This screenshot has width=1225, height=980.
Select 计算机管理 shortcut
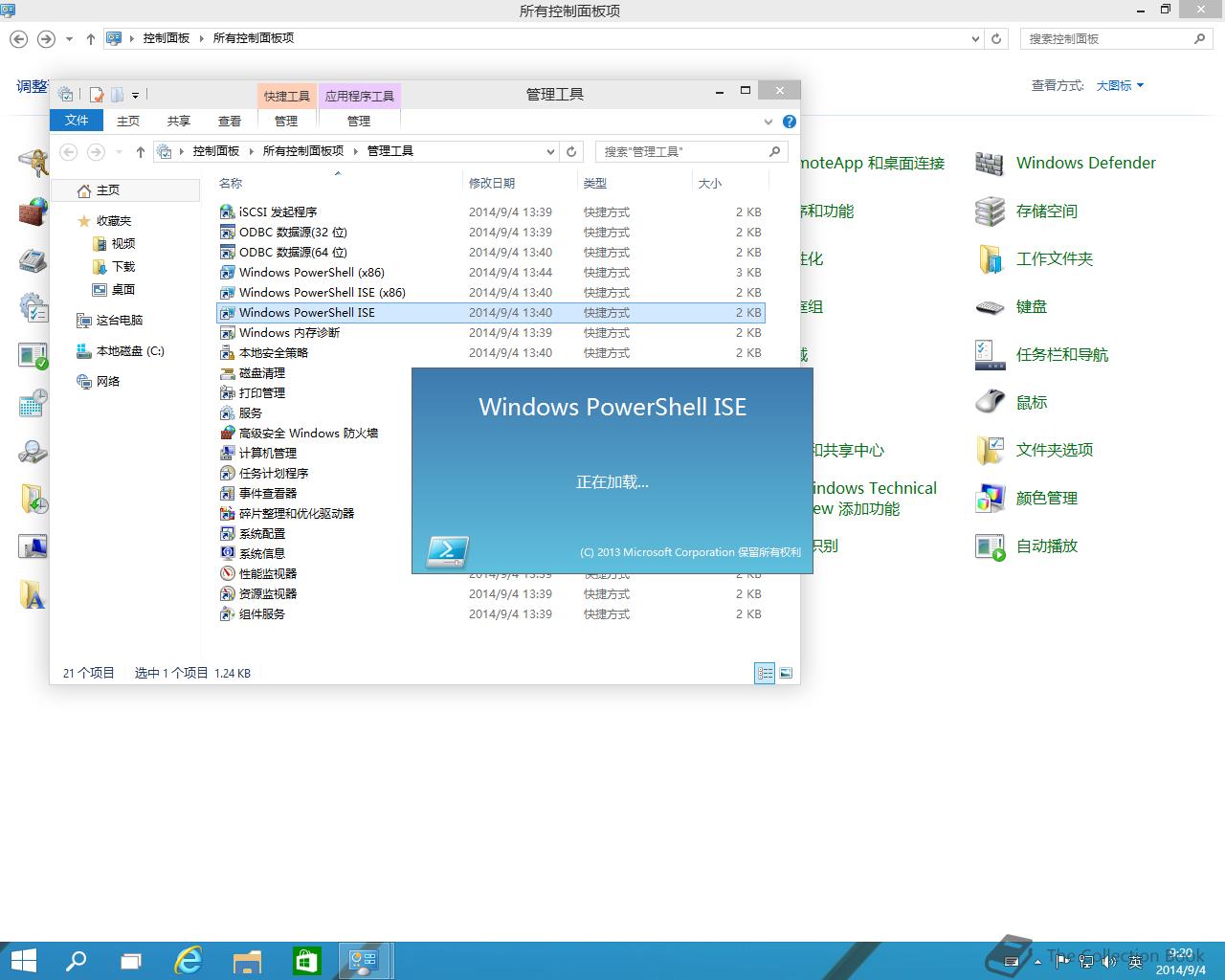[258, 453]
